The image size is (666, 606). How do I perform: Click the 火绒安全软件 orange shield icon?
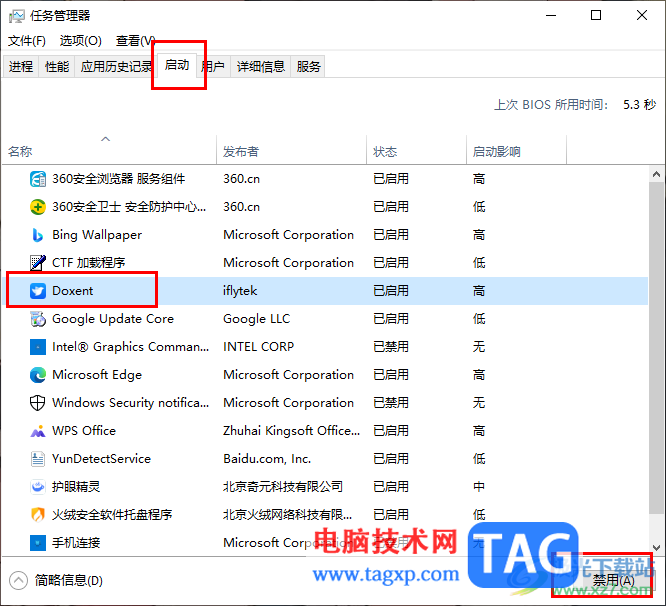pos(38,515)
